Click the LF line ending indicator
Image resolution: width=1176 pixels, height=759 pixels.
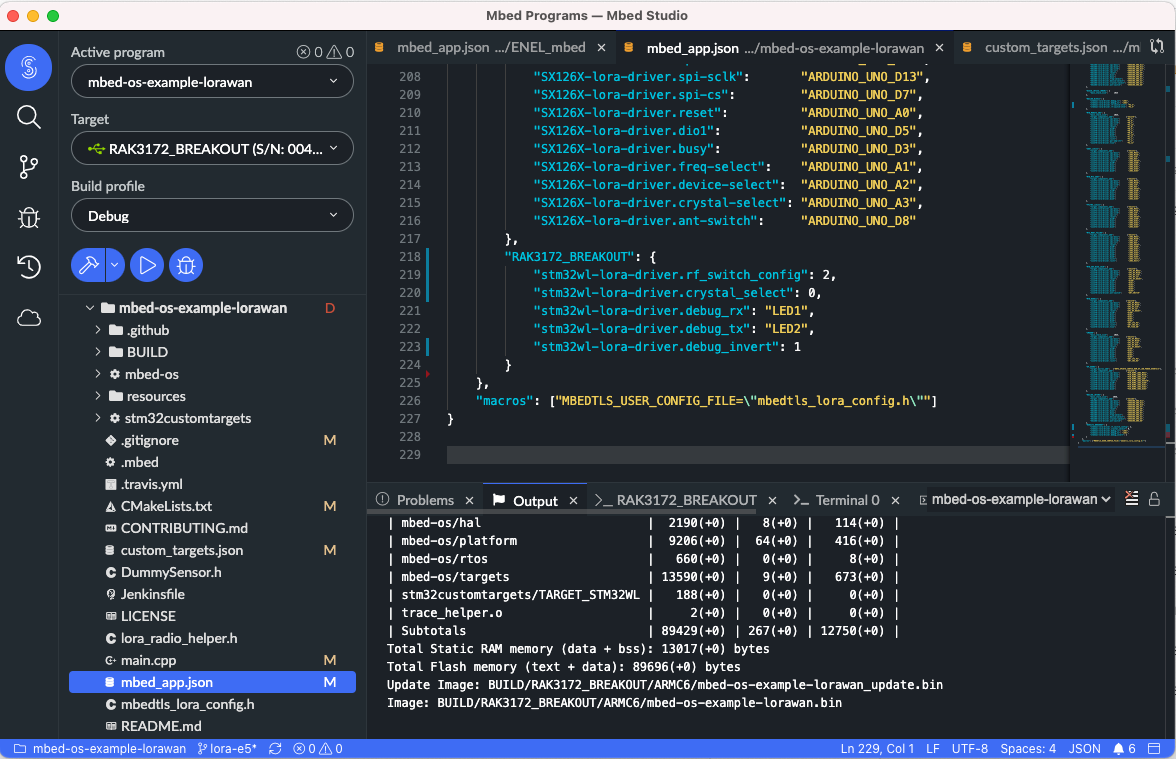coord(933,748)
